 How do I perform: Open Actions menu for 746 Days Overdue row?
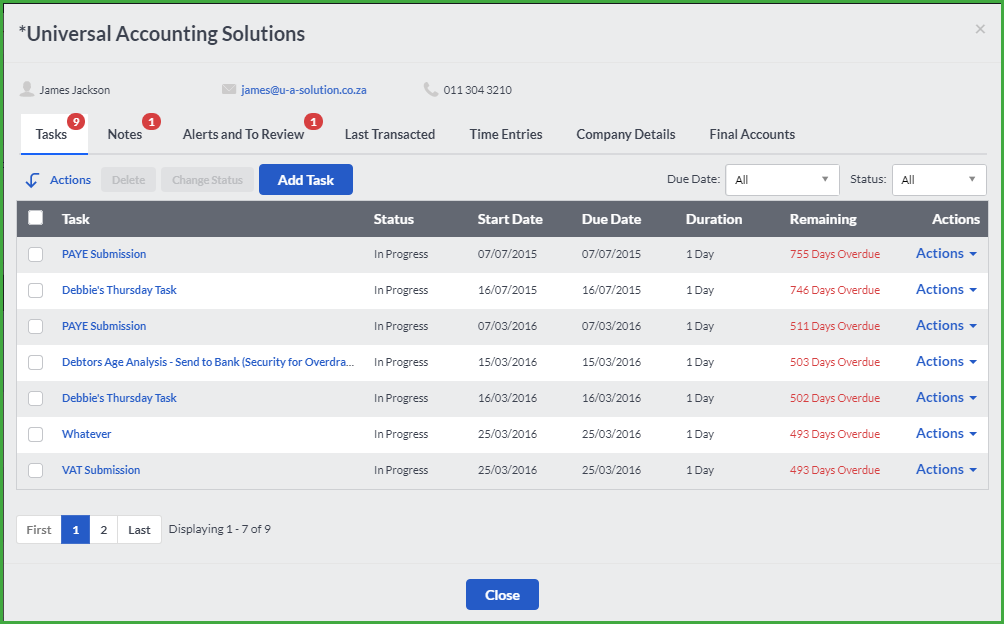point(946,289)
